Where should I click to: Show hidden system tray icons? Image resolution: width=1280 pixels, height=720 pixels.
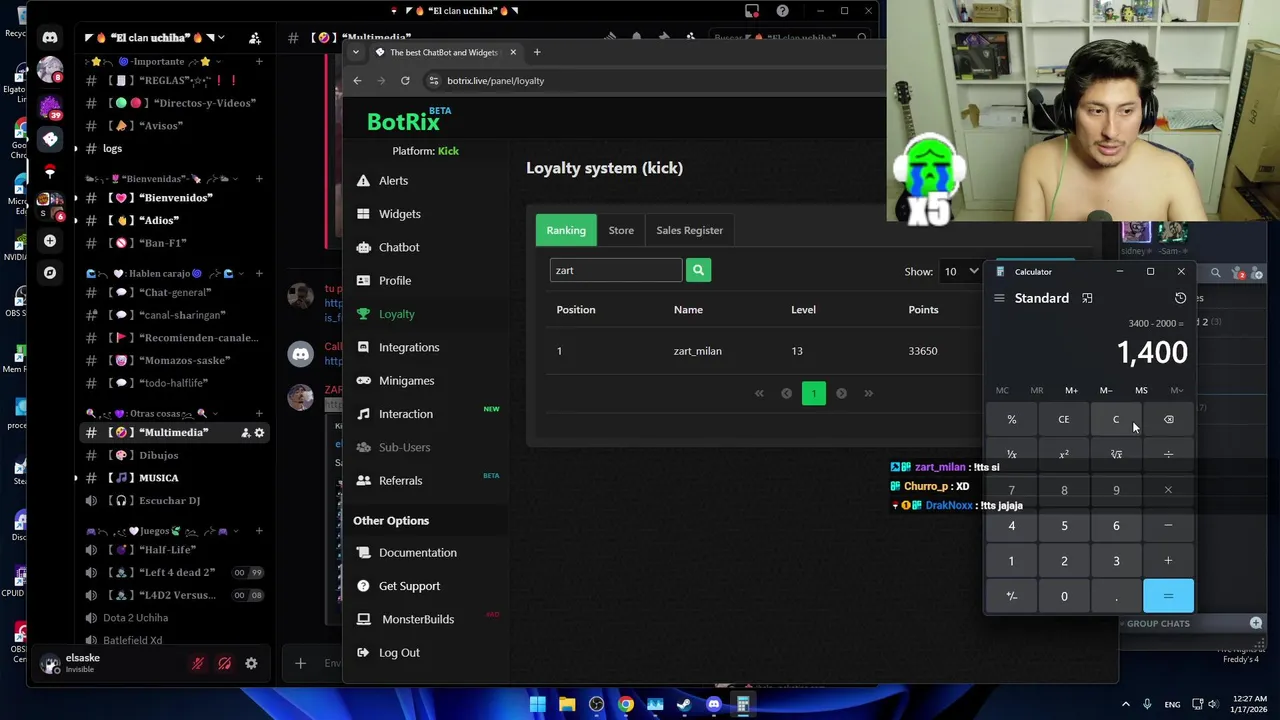[1126, 704]
